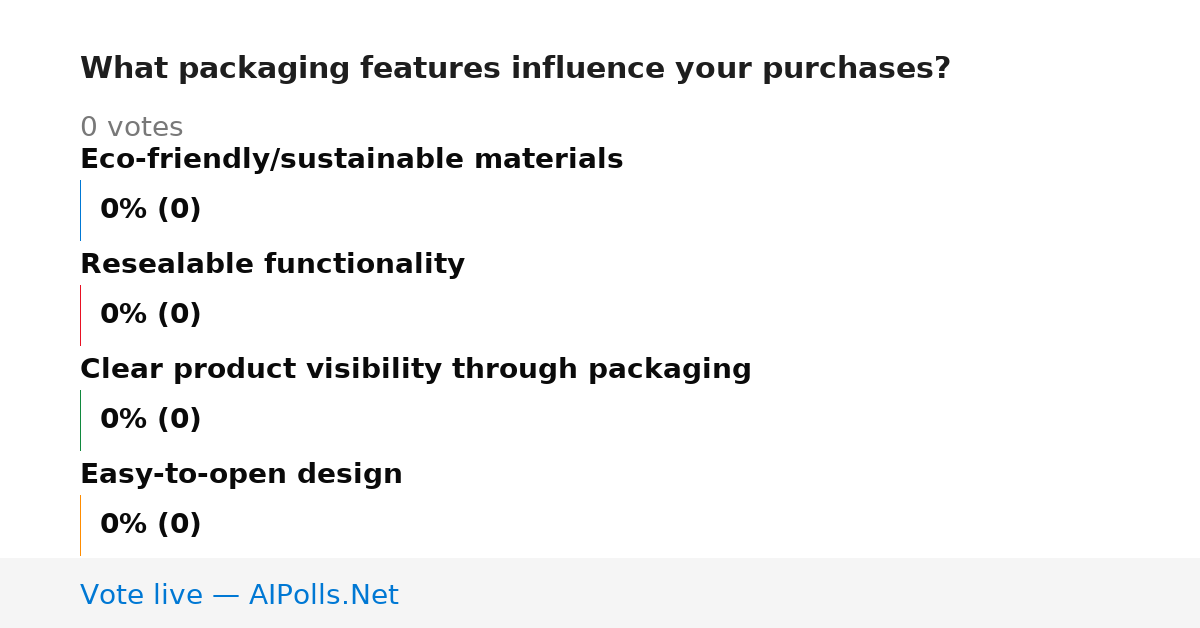Select the Resealable functionality option
Image resolution: width=1200 pixels, height=628 pixels.
(x=272, y=264)
